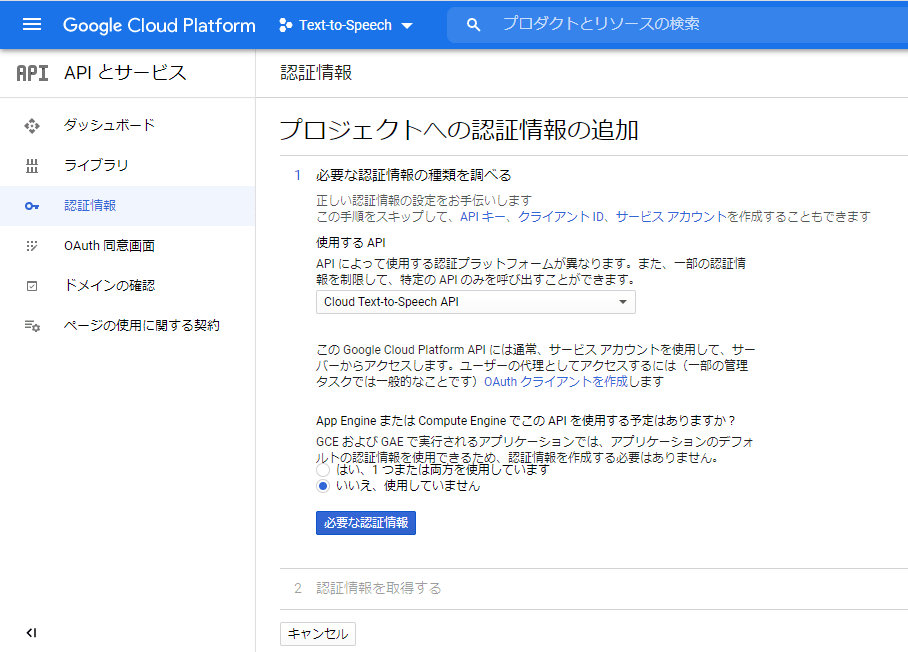
Task: Click the OAuth 同意画面 icon
Action: tap(32, 246)
